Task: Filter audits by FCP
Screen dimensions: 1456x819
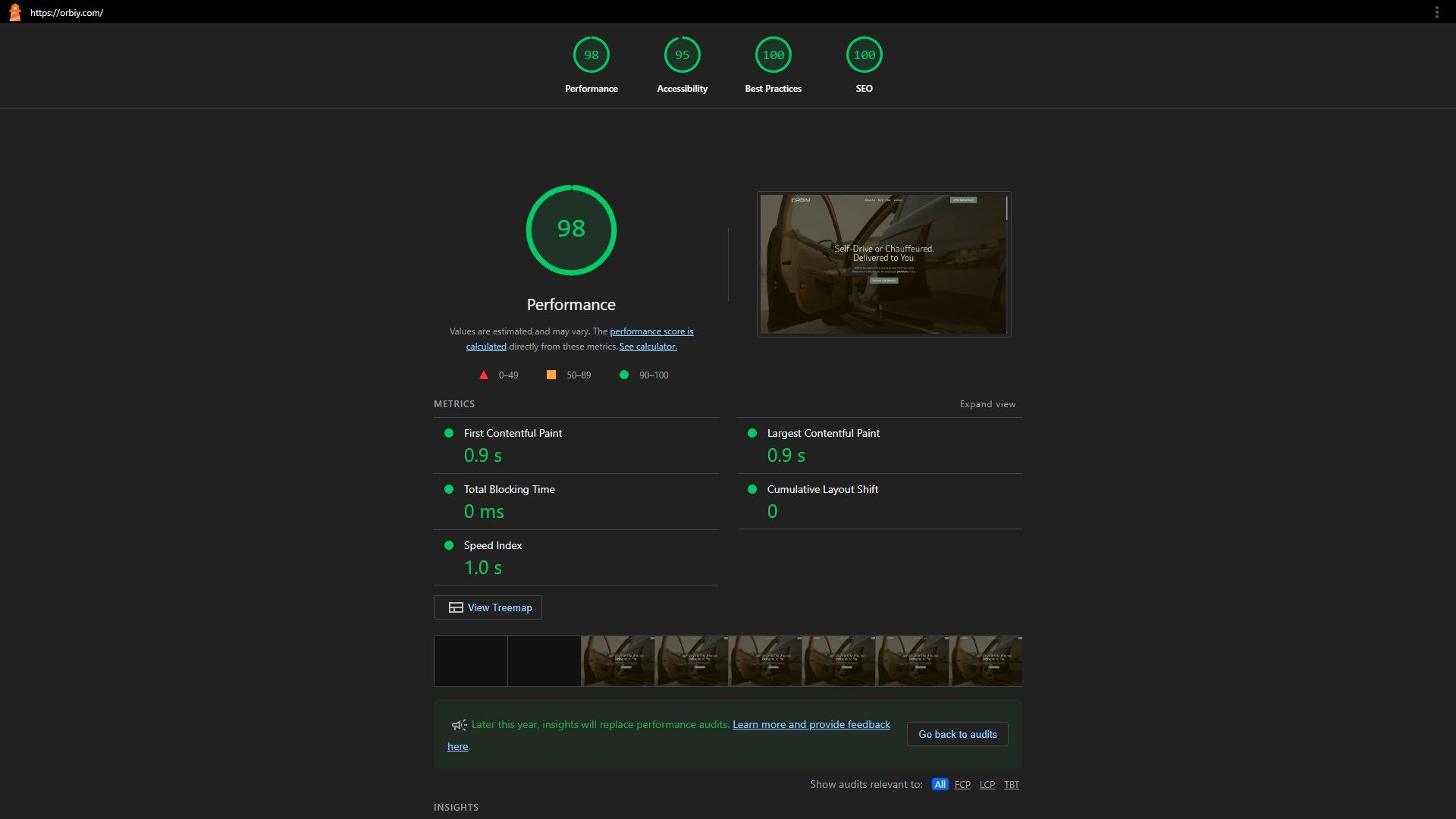Action: (x=962, y=785)
